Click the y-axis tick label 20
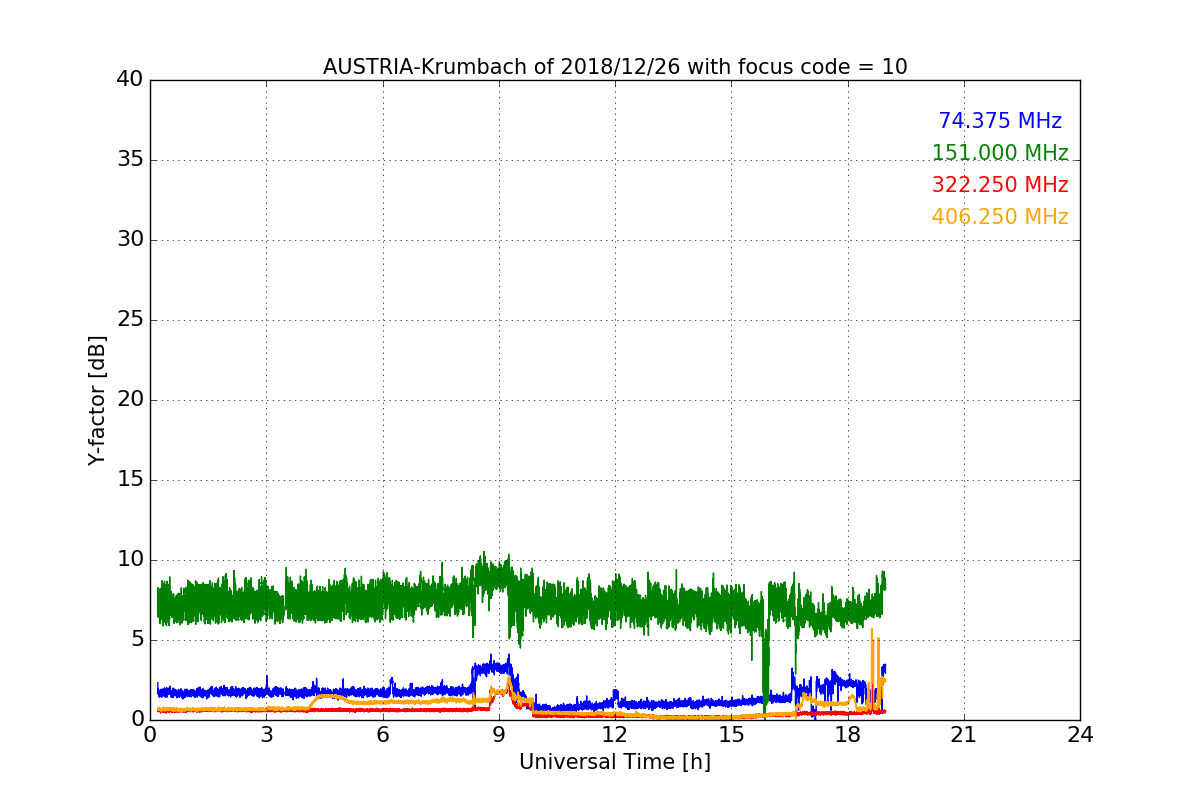This screenshot has width=1200, height=800. click(130, 400)
